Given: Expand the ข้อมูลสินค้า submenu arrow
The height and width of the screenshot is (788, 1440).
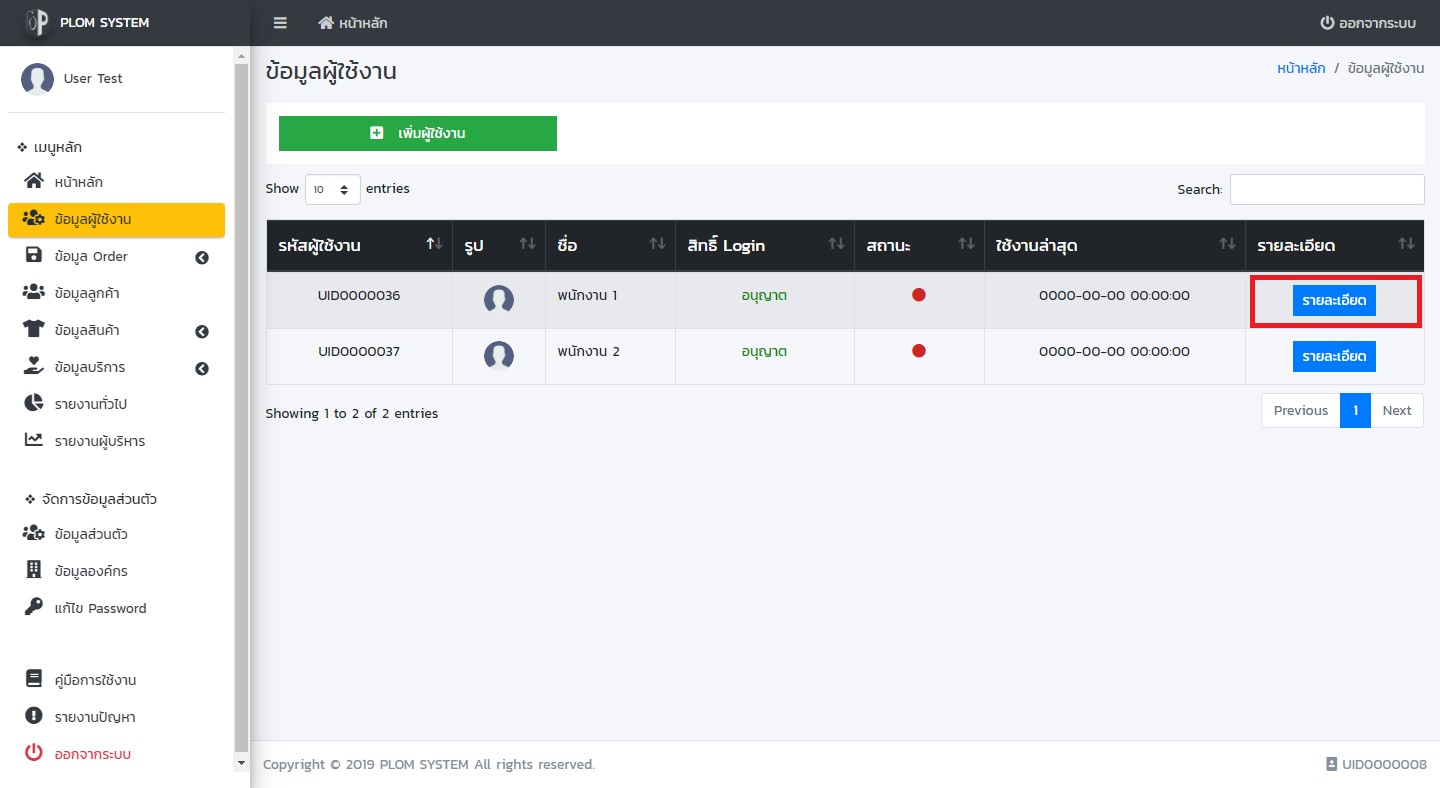Looking at the screenshot, I should coord(201,331).
